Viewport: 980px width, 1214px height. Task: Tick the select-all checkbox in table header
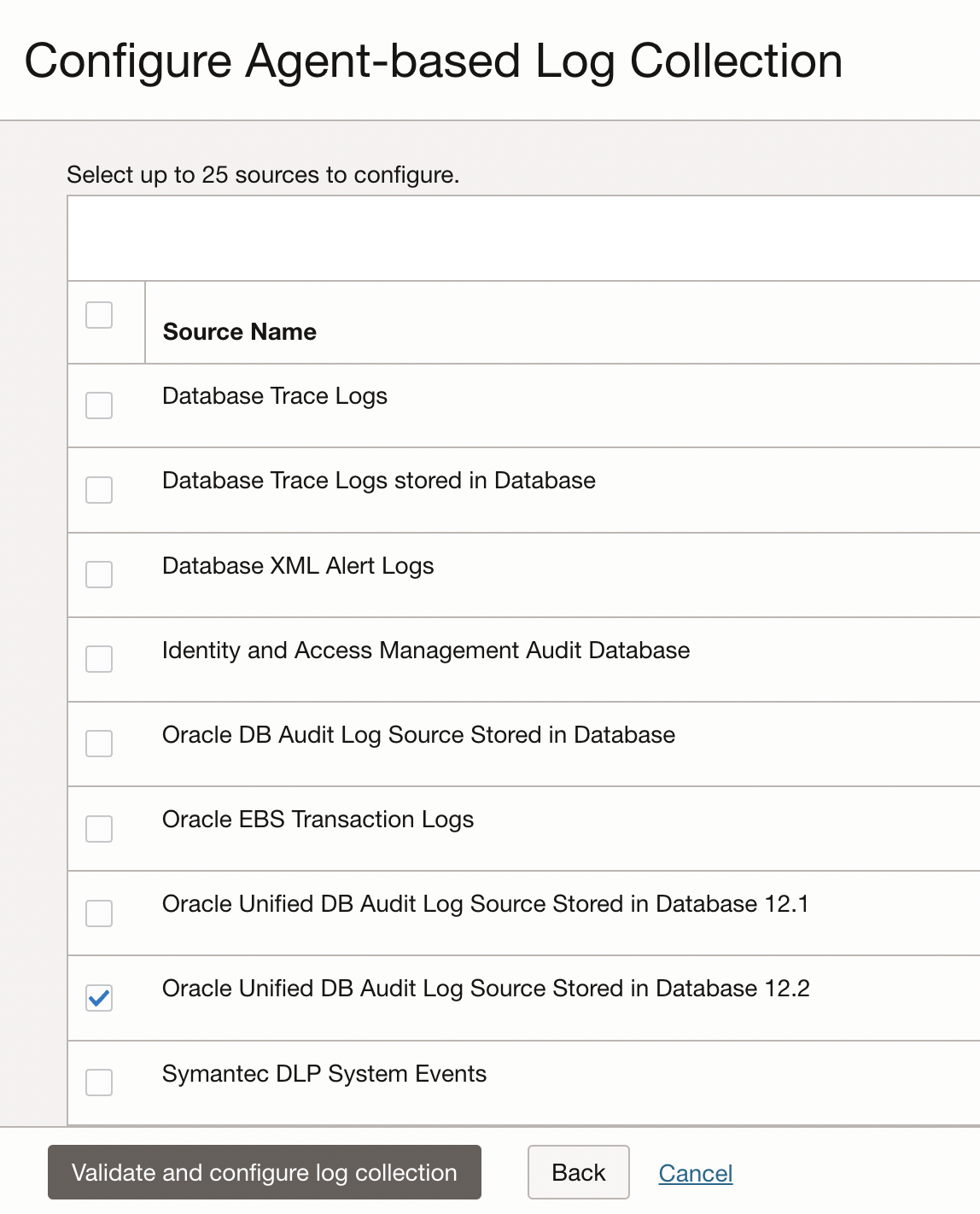pyautogui.click(x=99, y=315)
